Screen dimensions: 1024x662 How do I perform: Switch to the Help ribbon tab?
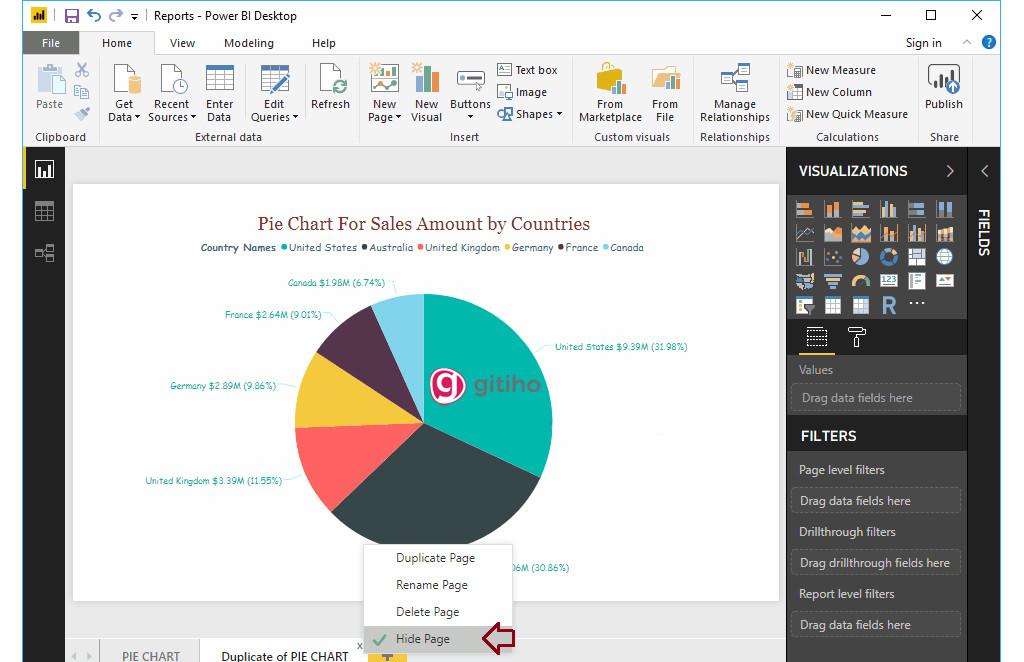pos(324,43)
